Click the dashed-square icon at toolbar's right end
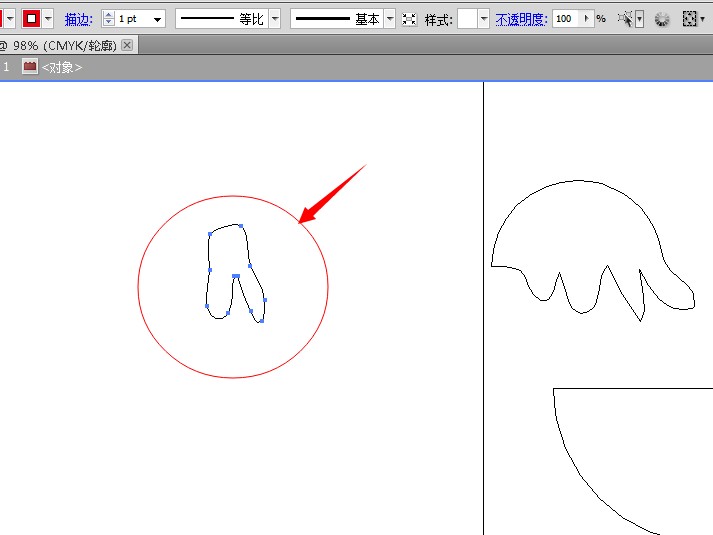The image size is (713, 535). (x=689, y=19)
